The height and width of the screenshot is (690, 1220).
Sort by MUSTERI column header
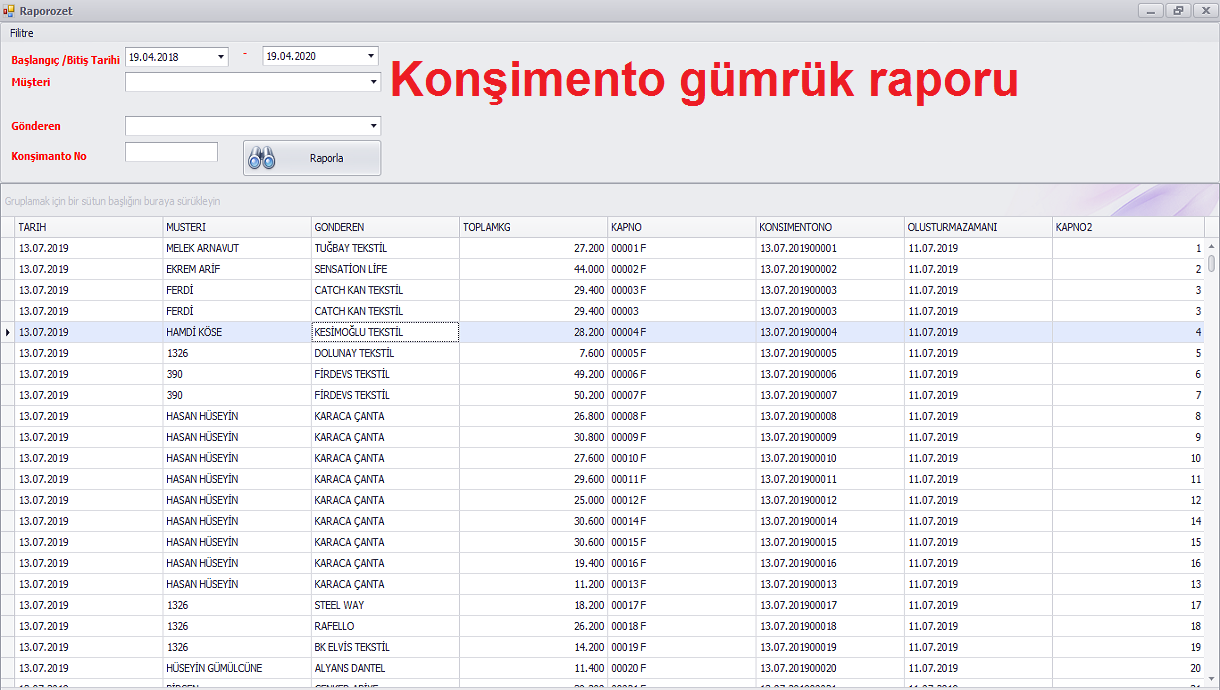pos(237,227)
